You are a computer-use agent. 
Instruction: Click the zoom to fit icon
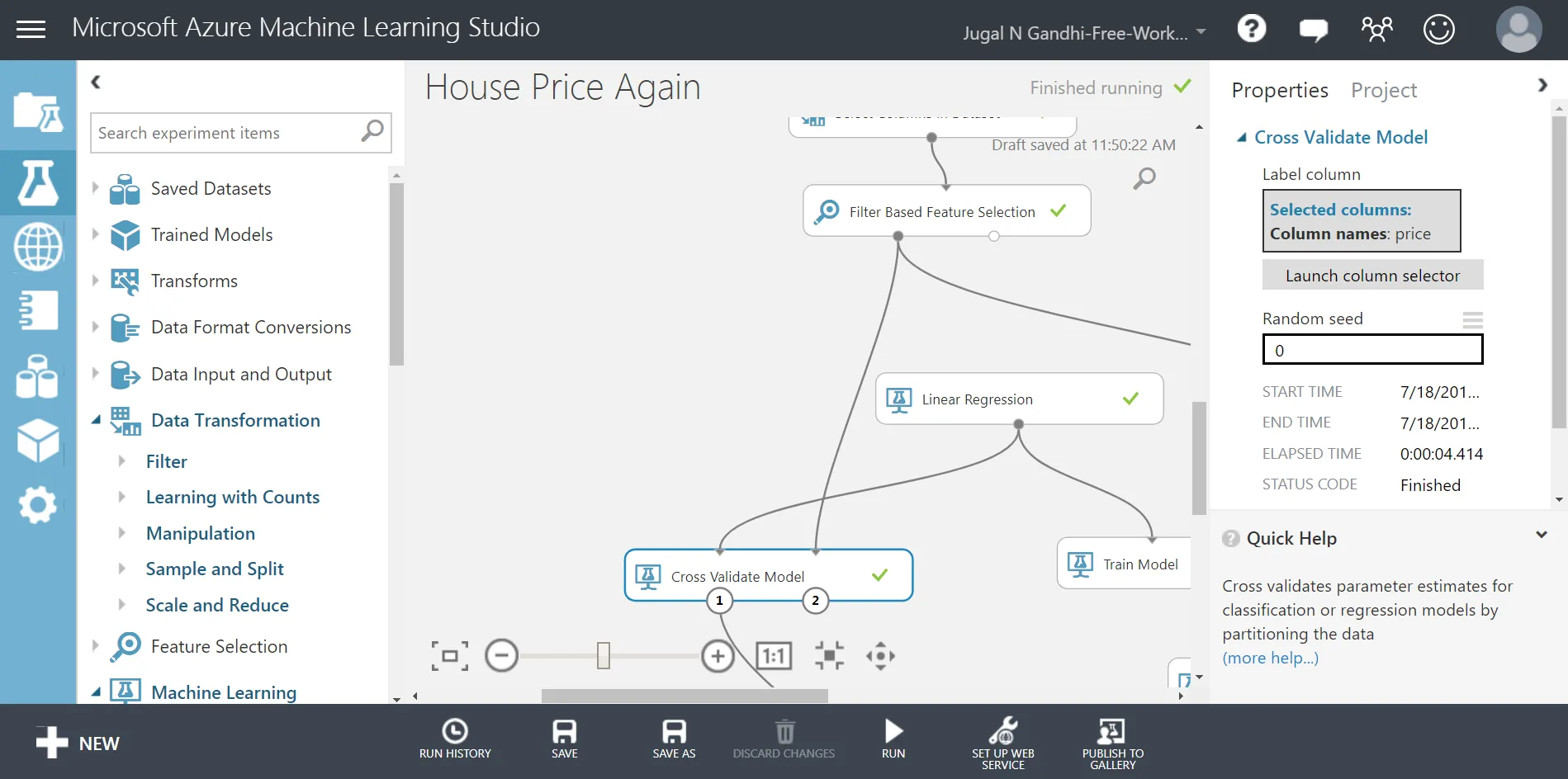449,656
